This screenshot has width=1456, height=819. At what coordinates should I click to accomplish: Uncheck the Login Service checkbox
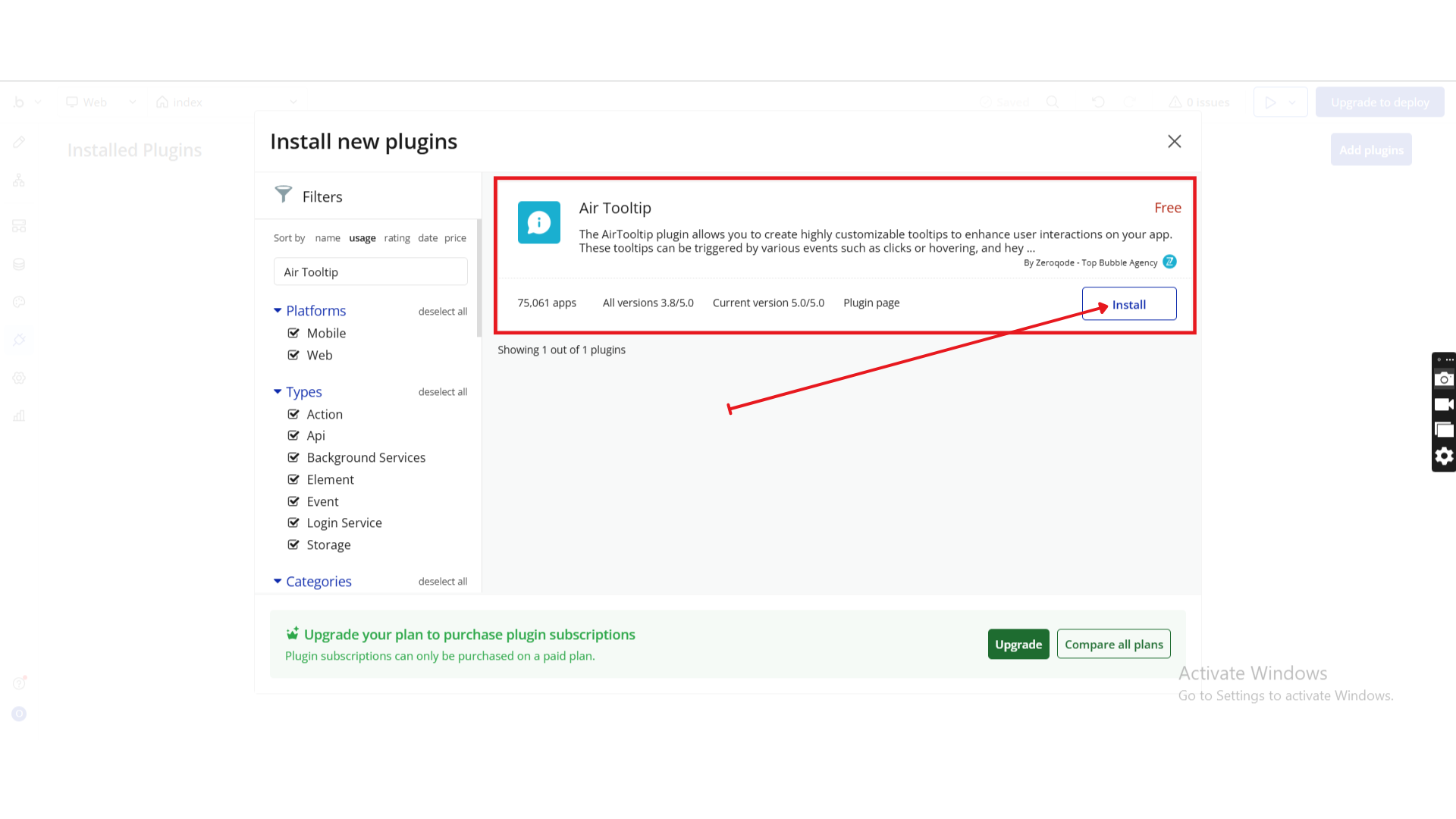(293, 522)
